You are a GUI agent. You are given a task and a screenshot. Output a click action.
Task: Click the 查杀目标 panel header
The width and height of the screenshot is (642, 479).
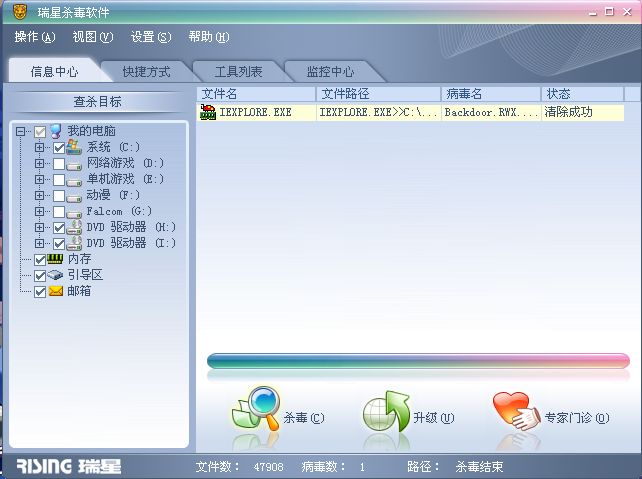97,102
